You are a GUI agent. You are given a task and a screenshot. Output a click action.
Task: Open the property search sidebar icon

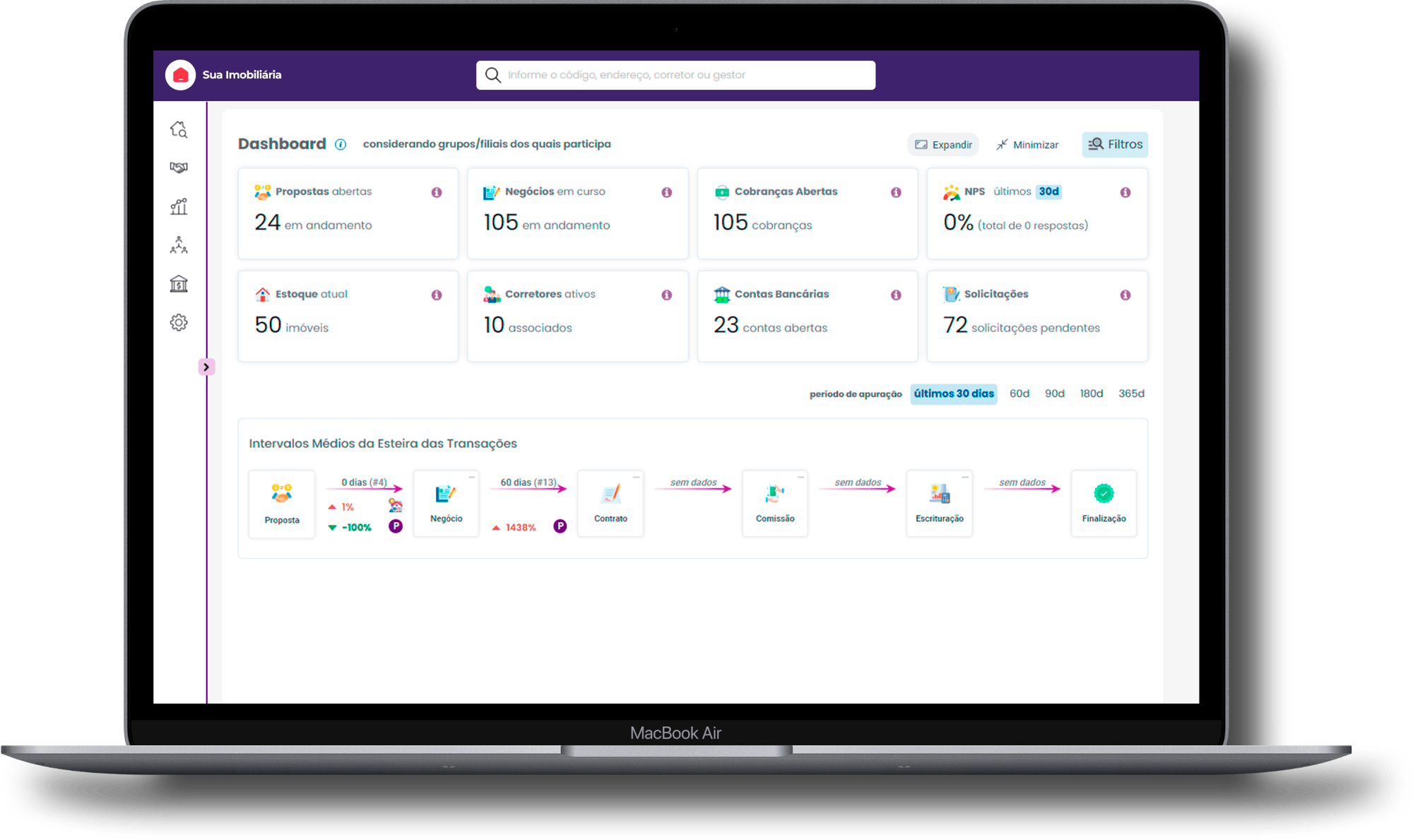[179, 129]
